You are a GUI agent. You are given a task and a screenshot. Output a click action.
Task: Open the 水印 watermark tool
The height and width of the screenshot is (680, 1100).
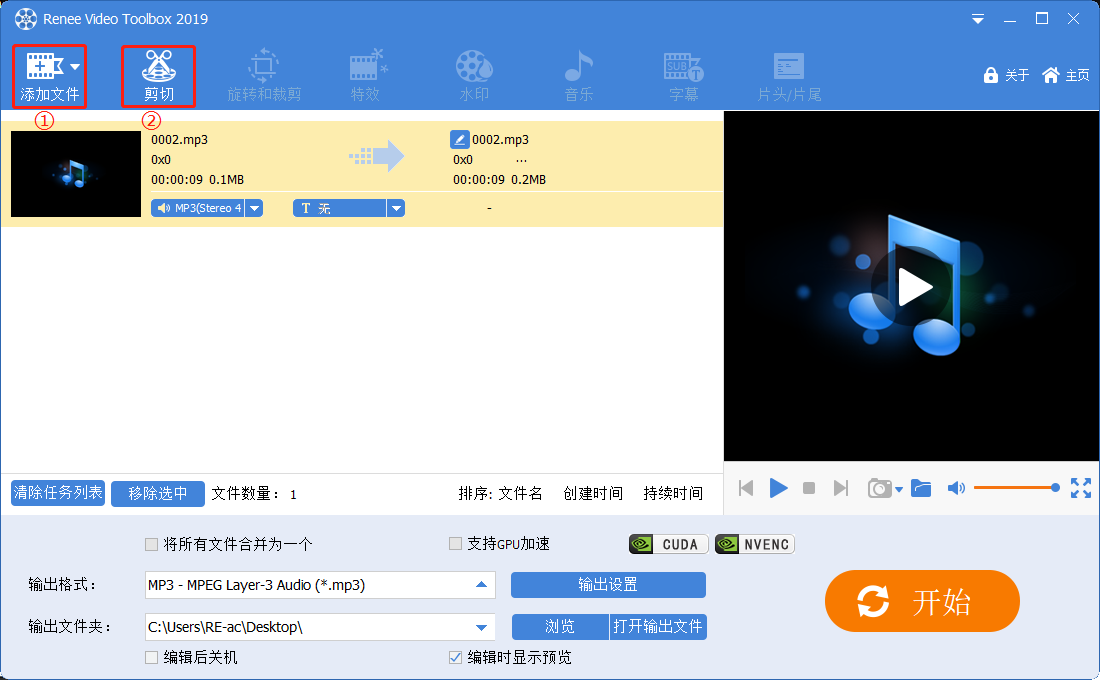pyautogui.click(x=474, y=76)
